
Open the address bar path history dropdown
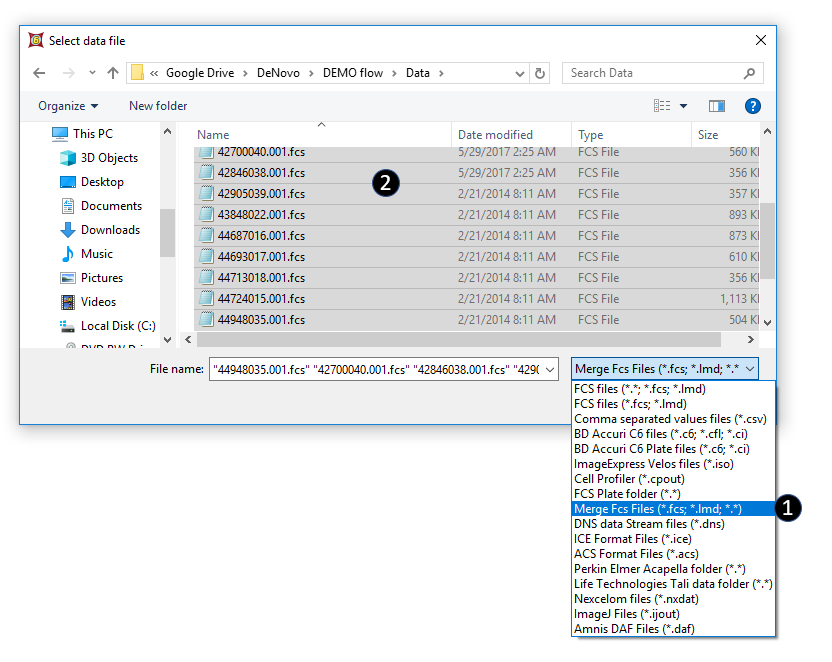[x=519, y=73]
